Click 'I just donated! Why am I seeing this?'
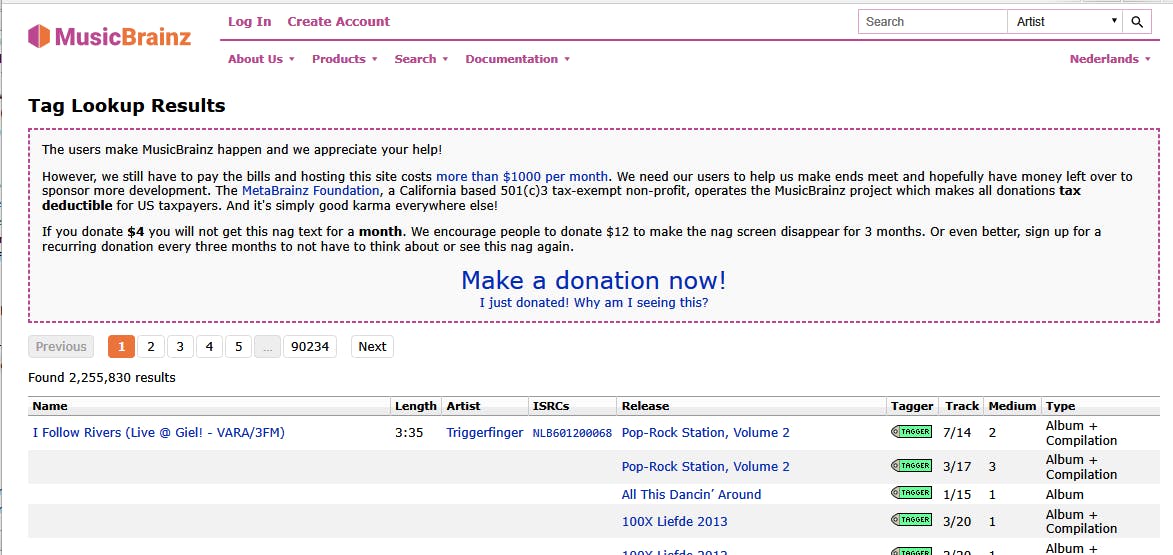The height and width of the screenshot is (555, 1173). 594,303
